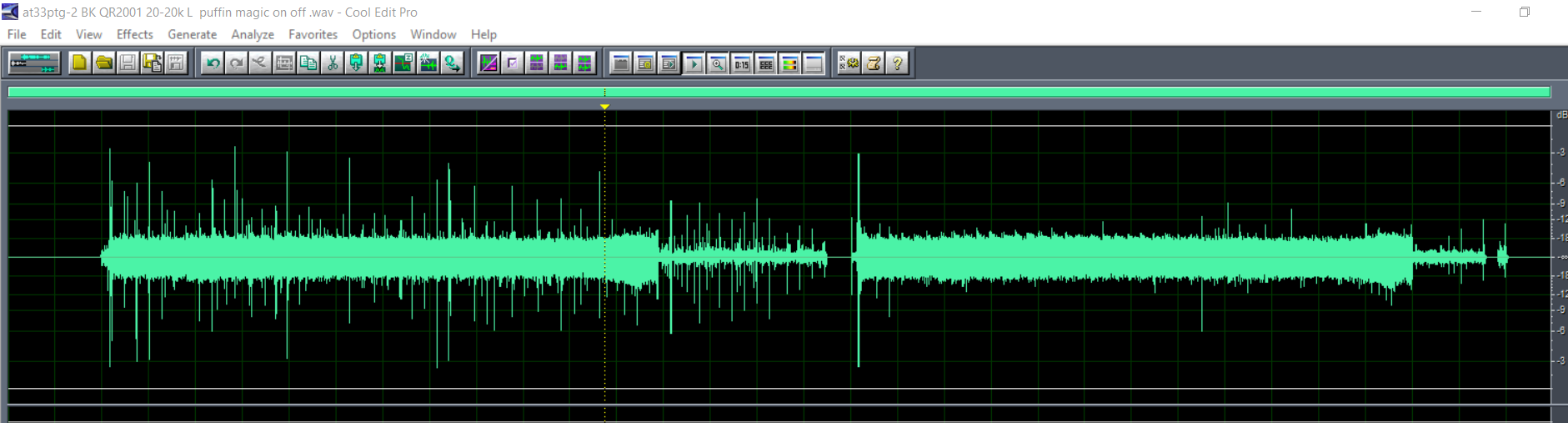This screenshot has height=423, width=1568.
Task: Click the Help question mark icon
Action: tap(898, 63)
